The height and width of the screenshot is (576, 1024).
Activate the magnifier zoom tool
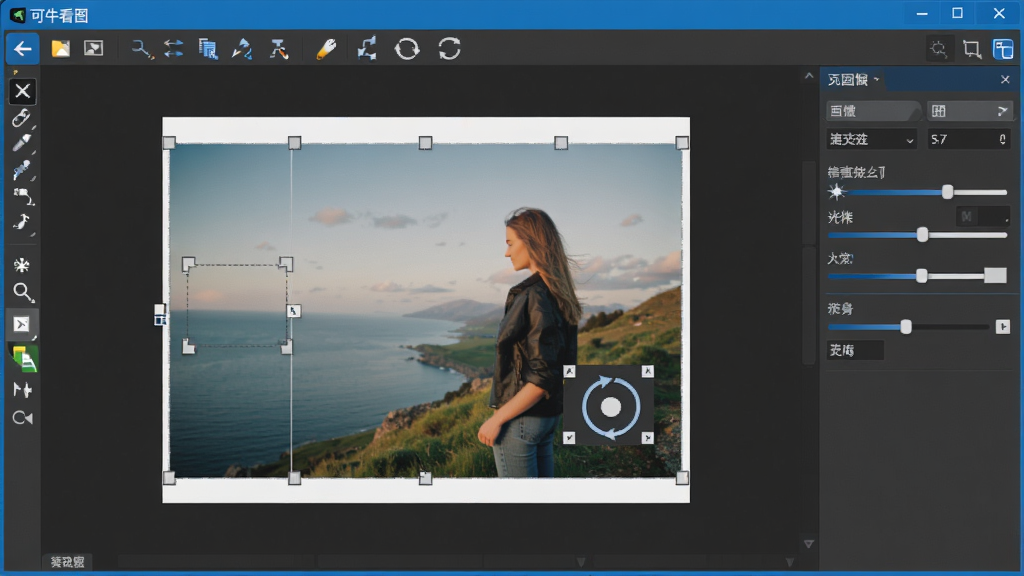point(23,292)
